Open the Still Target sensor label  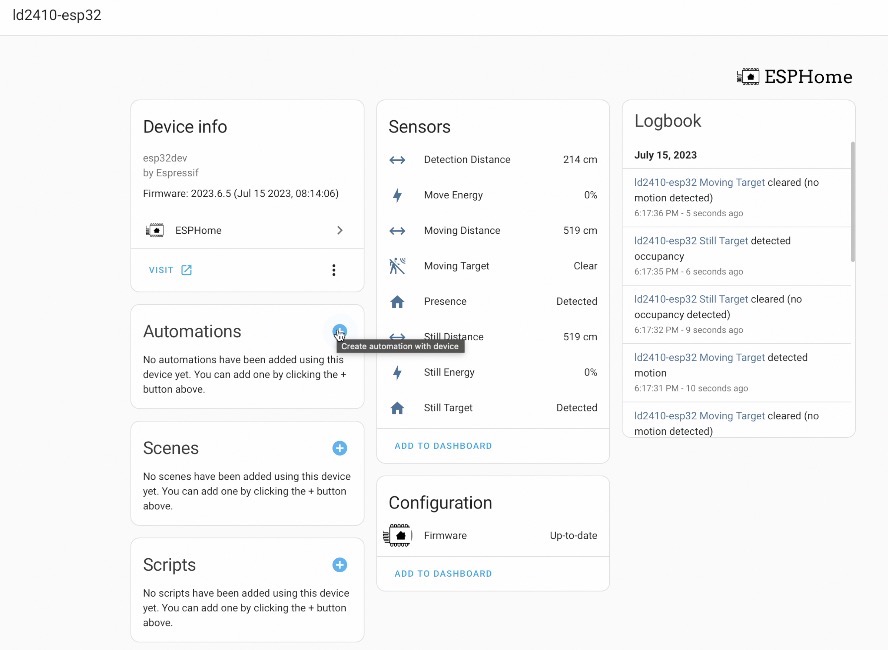point(448,408)
